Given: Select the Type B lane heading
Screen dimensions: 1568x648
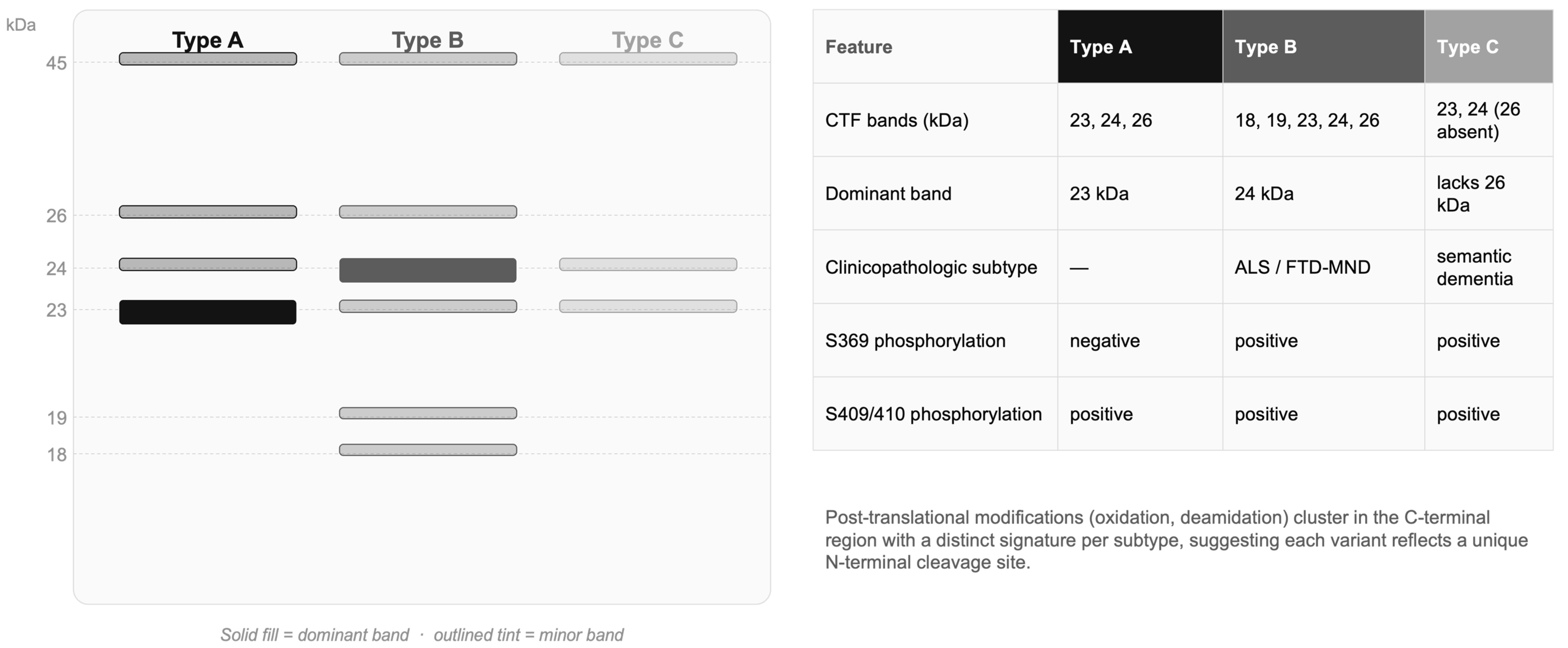Looking at the screenshot, I should (428, 40).
